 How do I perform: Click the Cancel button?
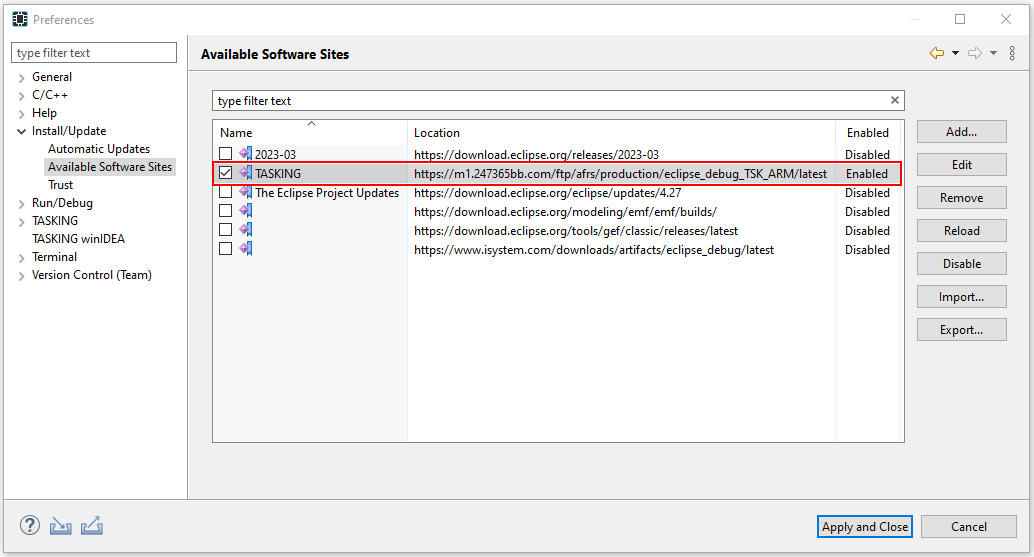tap(969, 526)
